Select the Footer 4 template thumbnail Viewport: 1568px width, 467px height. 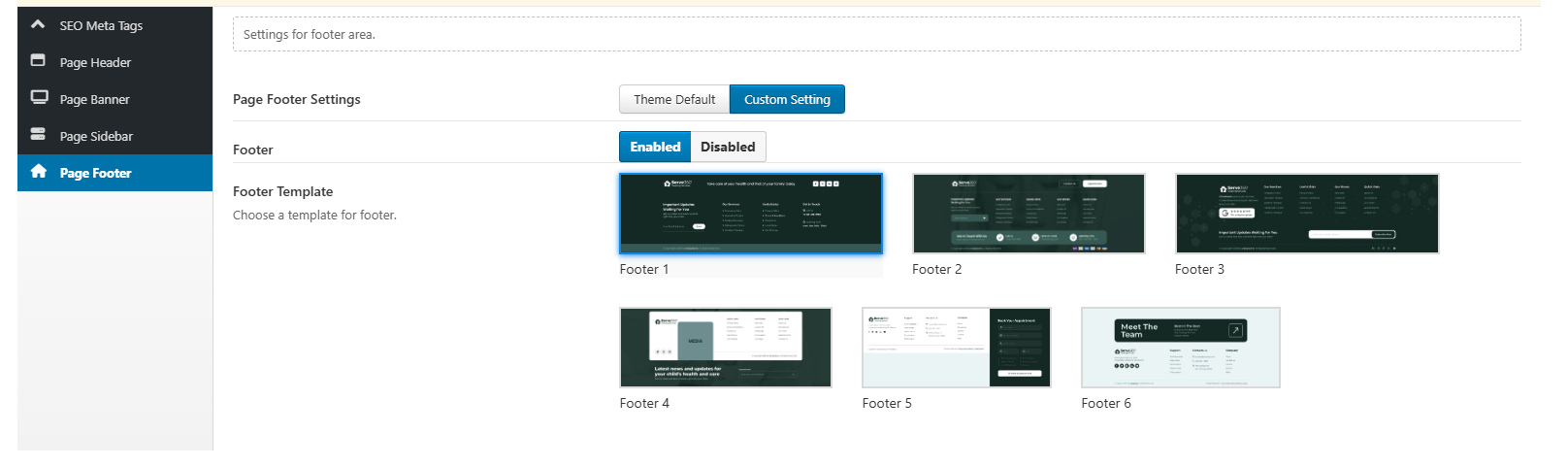pyautogui.click(x=726, y=348)
